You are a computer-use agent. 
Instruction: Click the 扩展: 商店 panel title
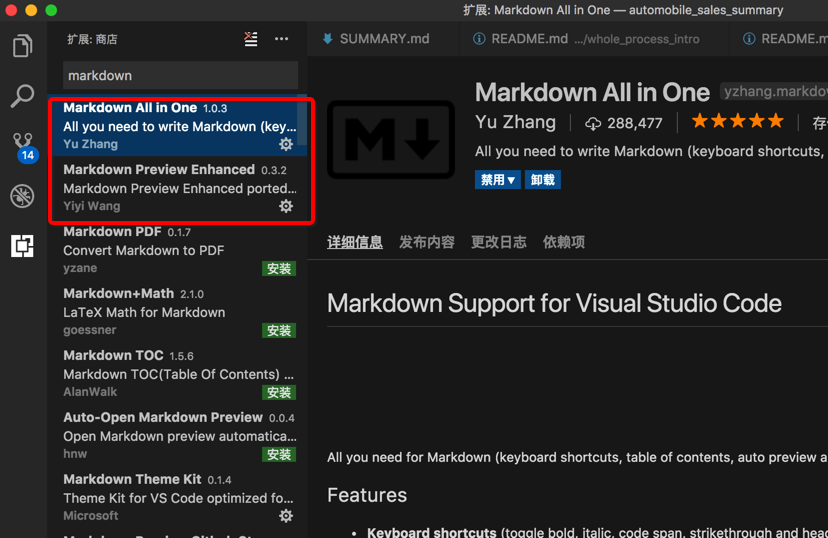pyautogui.click(x=92, y=39)
